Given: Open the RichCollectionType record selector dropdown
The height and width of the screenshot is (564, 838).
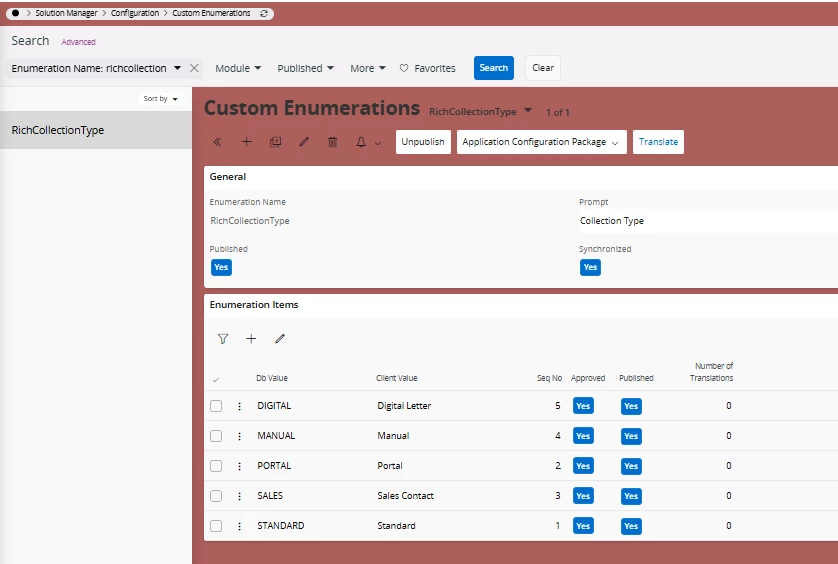Looking at the screenshot, I should [x=528, y=111].
